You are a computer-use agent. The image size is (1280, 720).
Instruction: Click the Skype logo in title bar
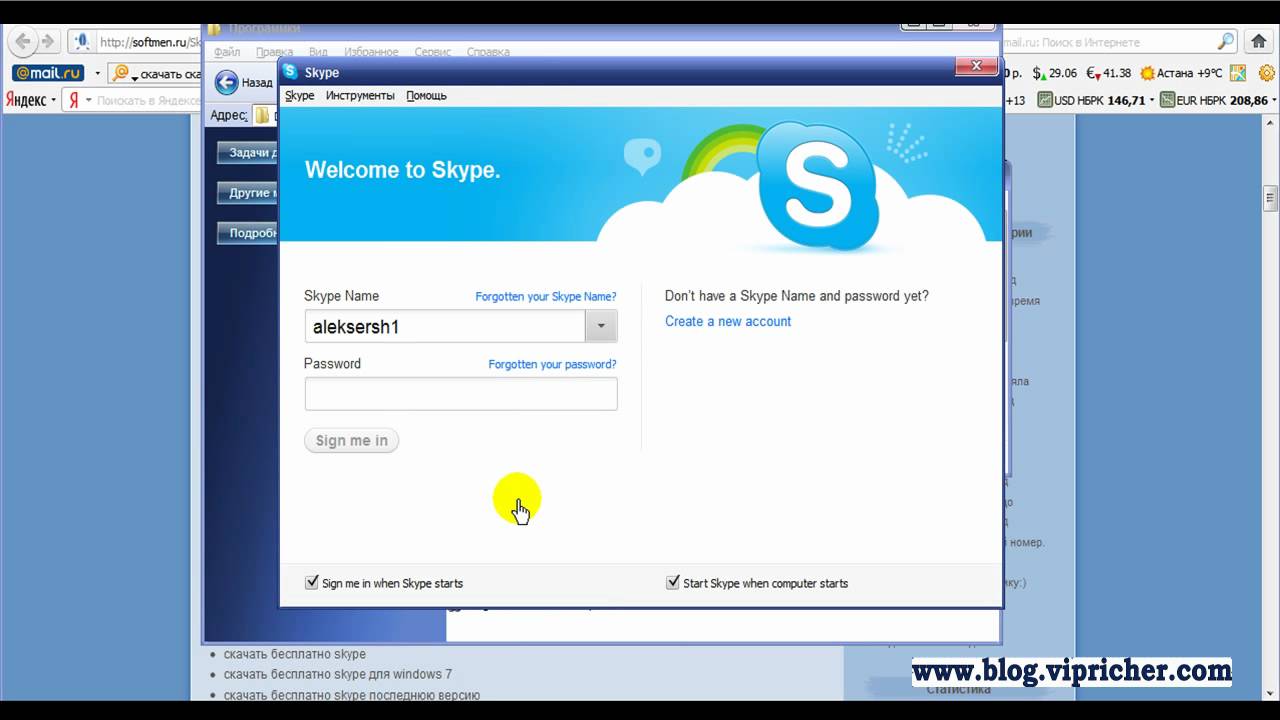point(290,72)
